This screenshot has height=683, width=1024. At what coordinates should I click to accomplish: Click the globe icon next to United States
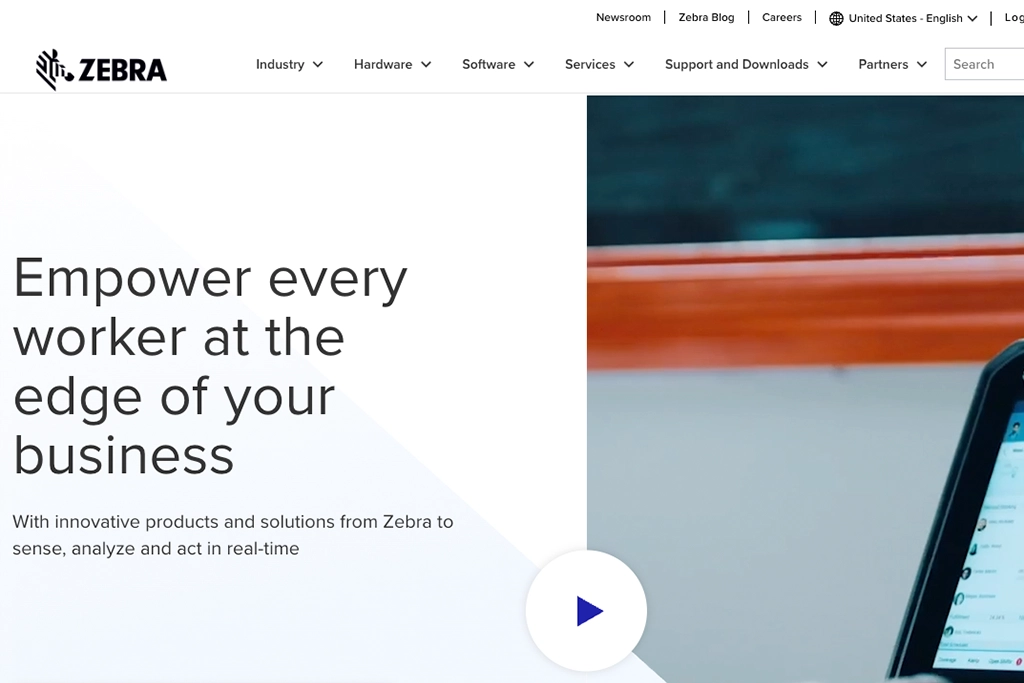coord(836,18)
